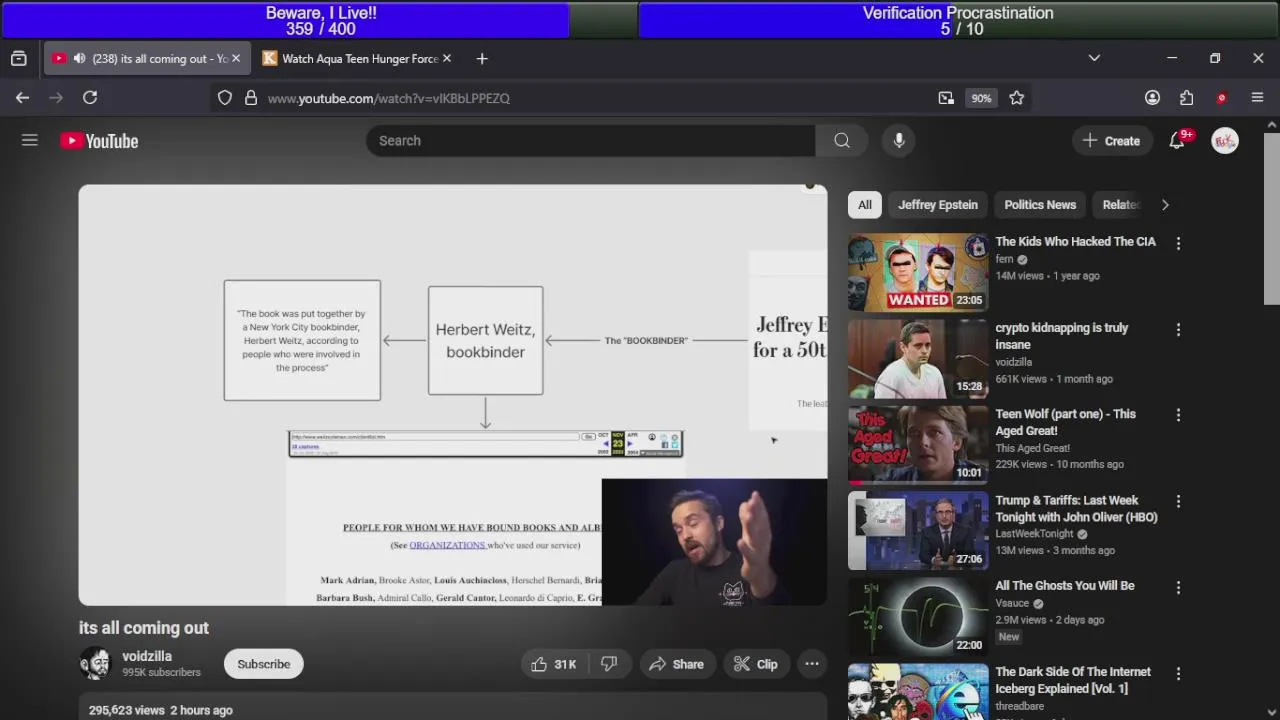Image resolution: width=1280 pixels, height=720 pixels.
Task: Open the account avatar menu
Action: point(1225,141)
